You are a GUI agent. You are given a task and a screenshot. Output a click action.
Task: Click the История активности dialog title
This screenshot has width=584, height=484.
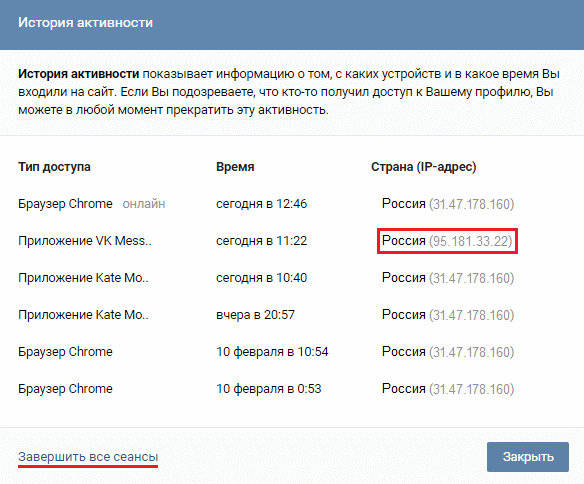click(x=85, y=23)
